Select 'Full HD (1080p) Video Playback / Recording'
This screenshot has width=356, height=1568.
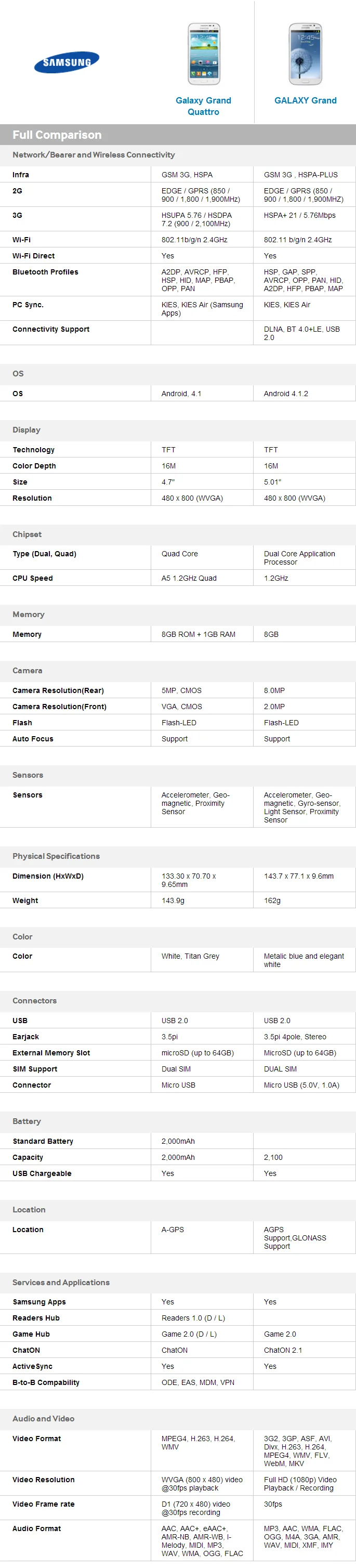[300, 1483]
